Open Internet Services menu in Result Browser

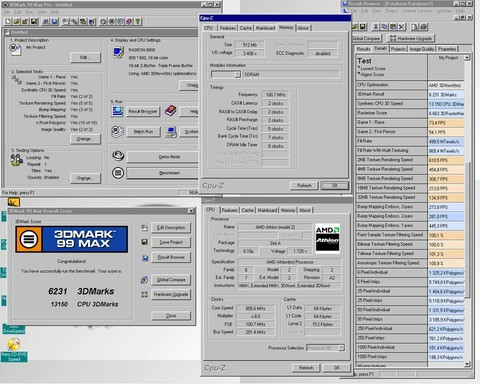point(417,11)
